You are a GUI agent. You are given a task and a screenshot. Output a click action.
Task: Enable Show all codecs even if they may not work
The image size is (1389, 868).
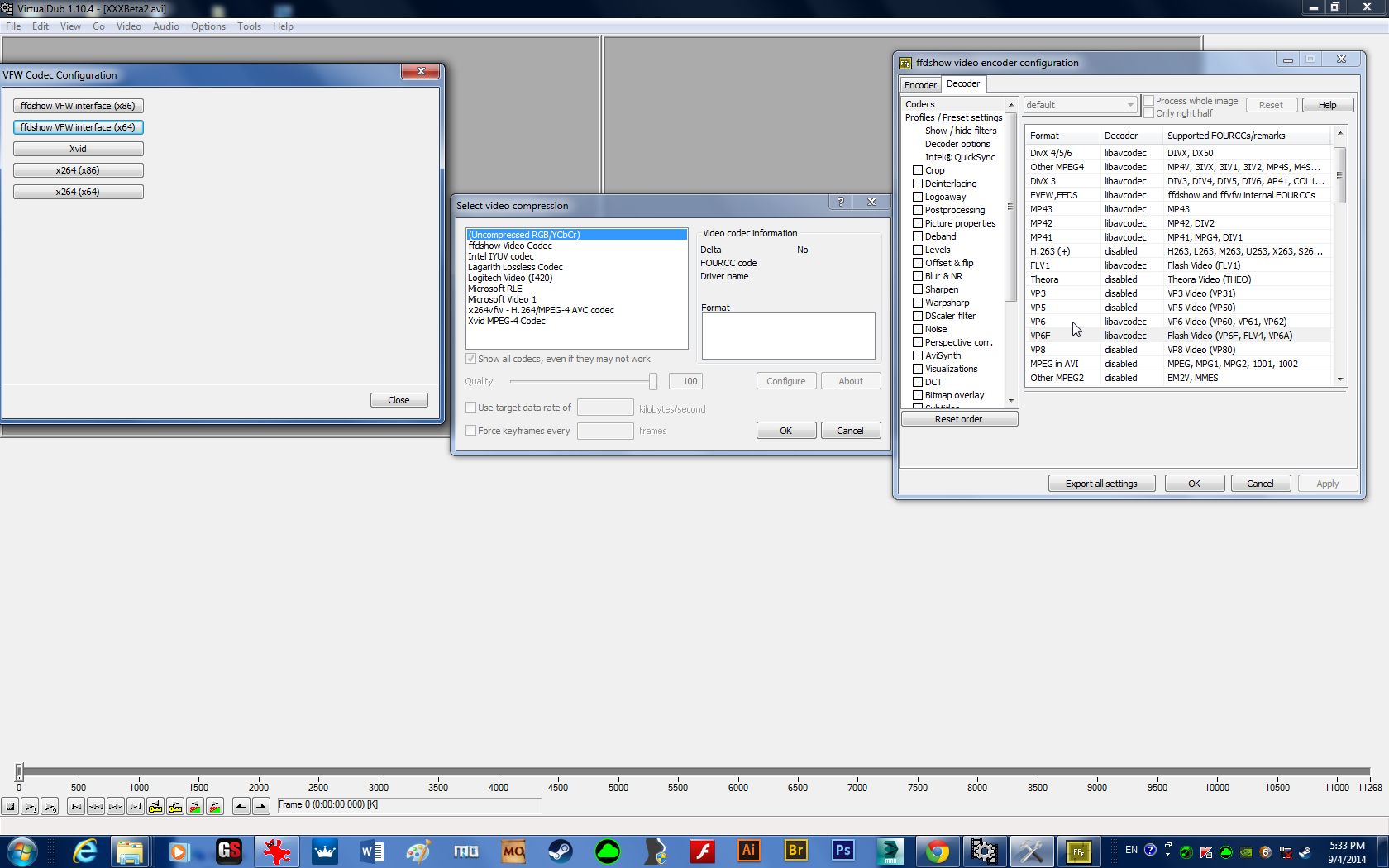[x=470, y=359]
